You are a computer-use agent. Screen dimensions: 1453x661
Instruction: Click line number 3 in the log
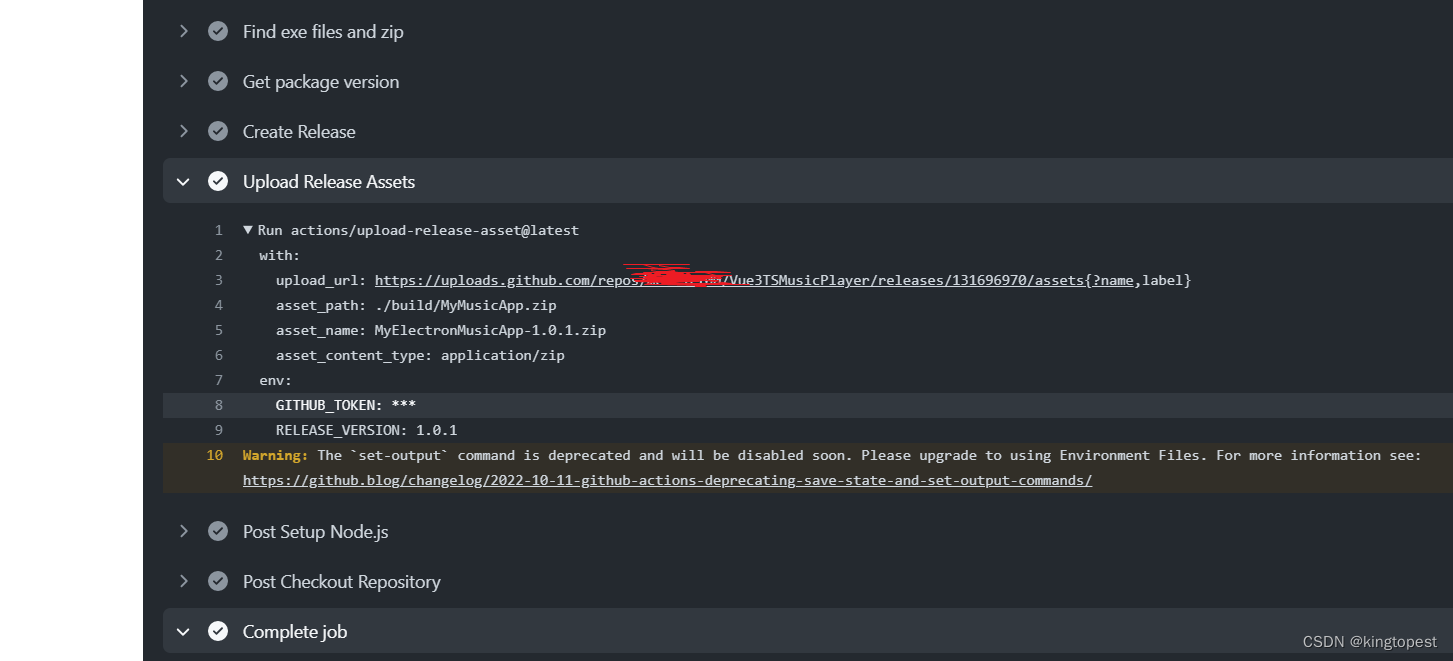click(218, 280)
